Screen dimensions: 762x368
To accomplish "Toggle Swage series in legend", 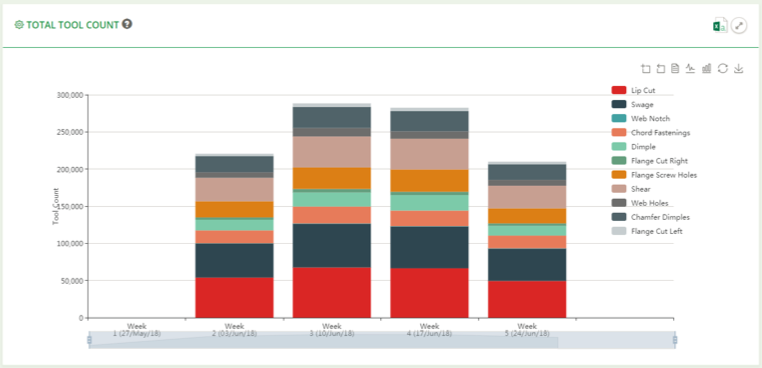I will point(632,104).
